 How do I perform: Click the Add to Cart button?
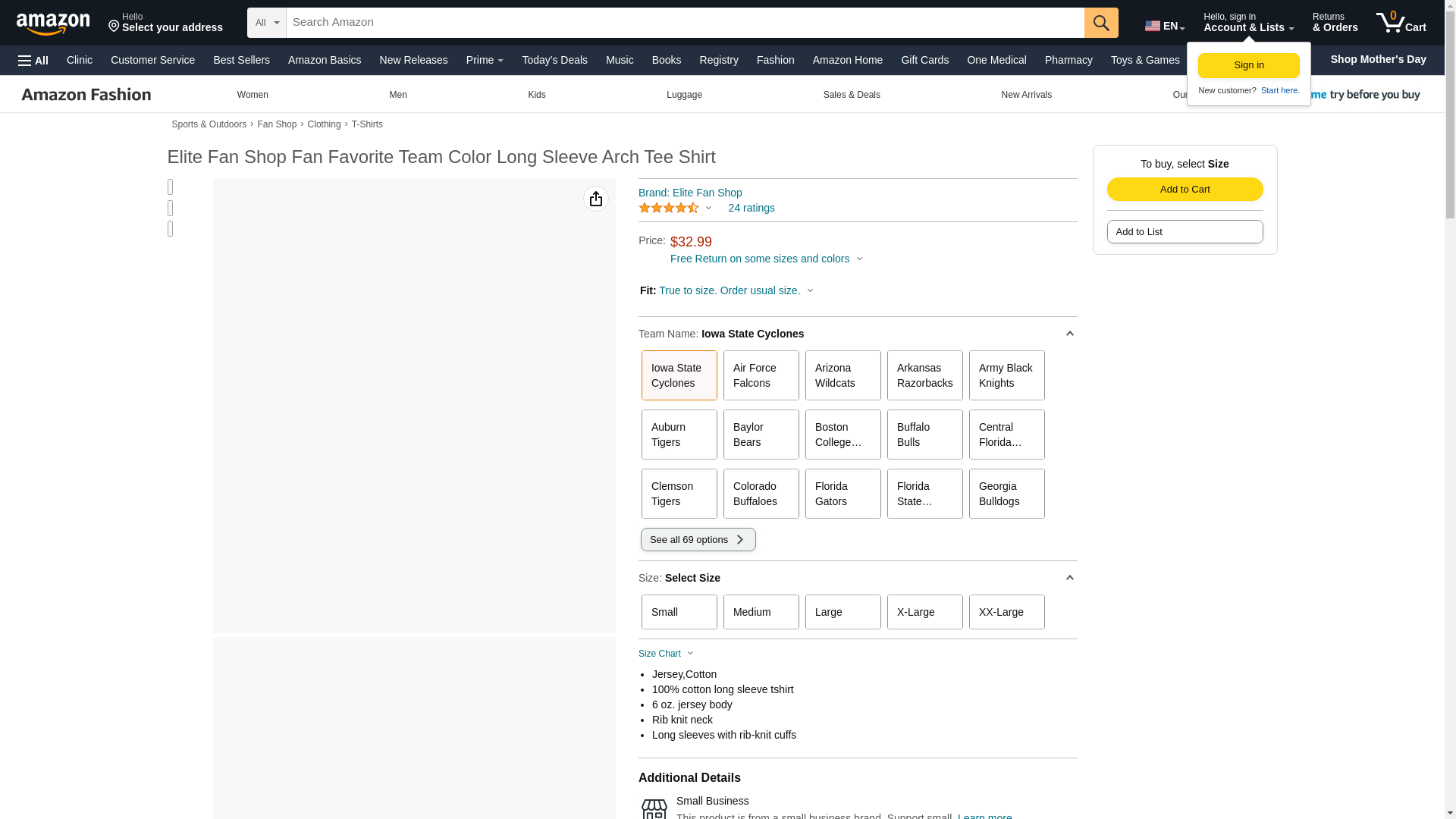[1185, 190]
